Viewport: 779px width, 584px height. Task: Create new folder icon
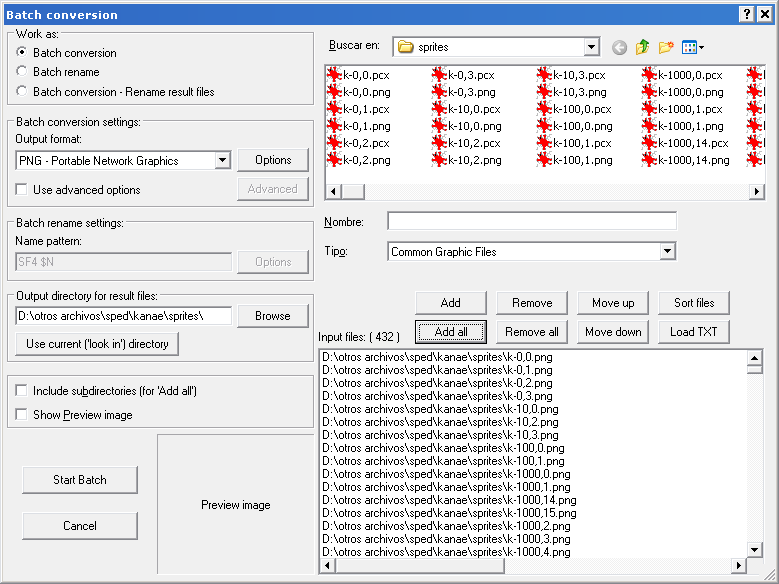(666, 47)
